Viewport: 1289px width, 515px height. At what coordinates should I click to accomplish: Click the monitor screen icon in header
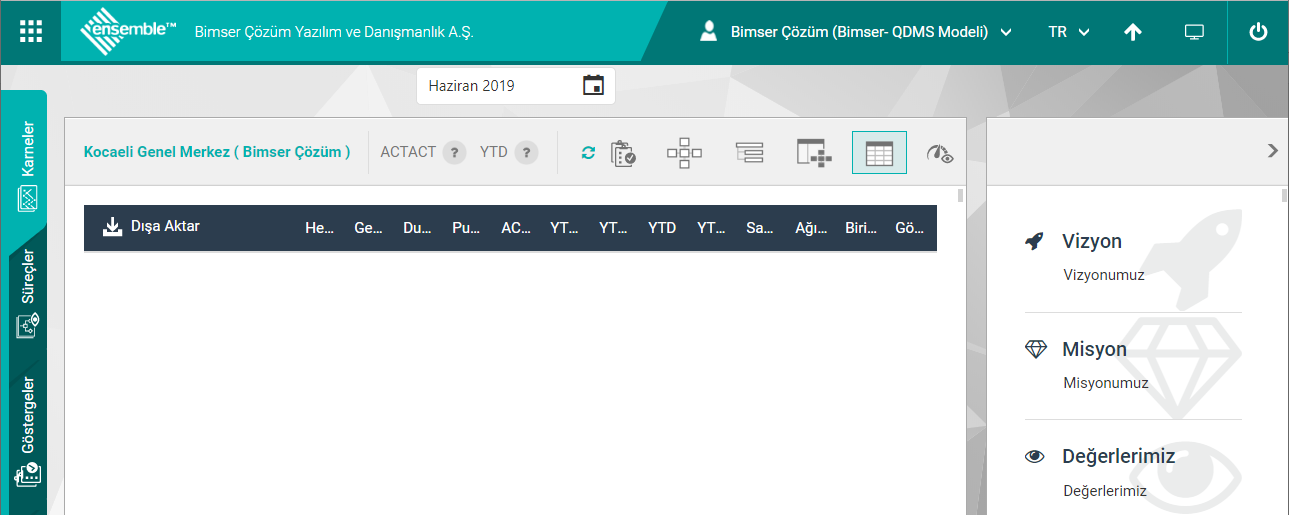tap(1193, 32)
